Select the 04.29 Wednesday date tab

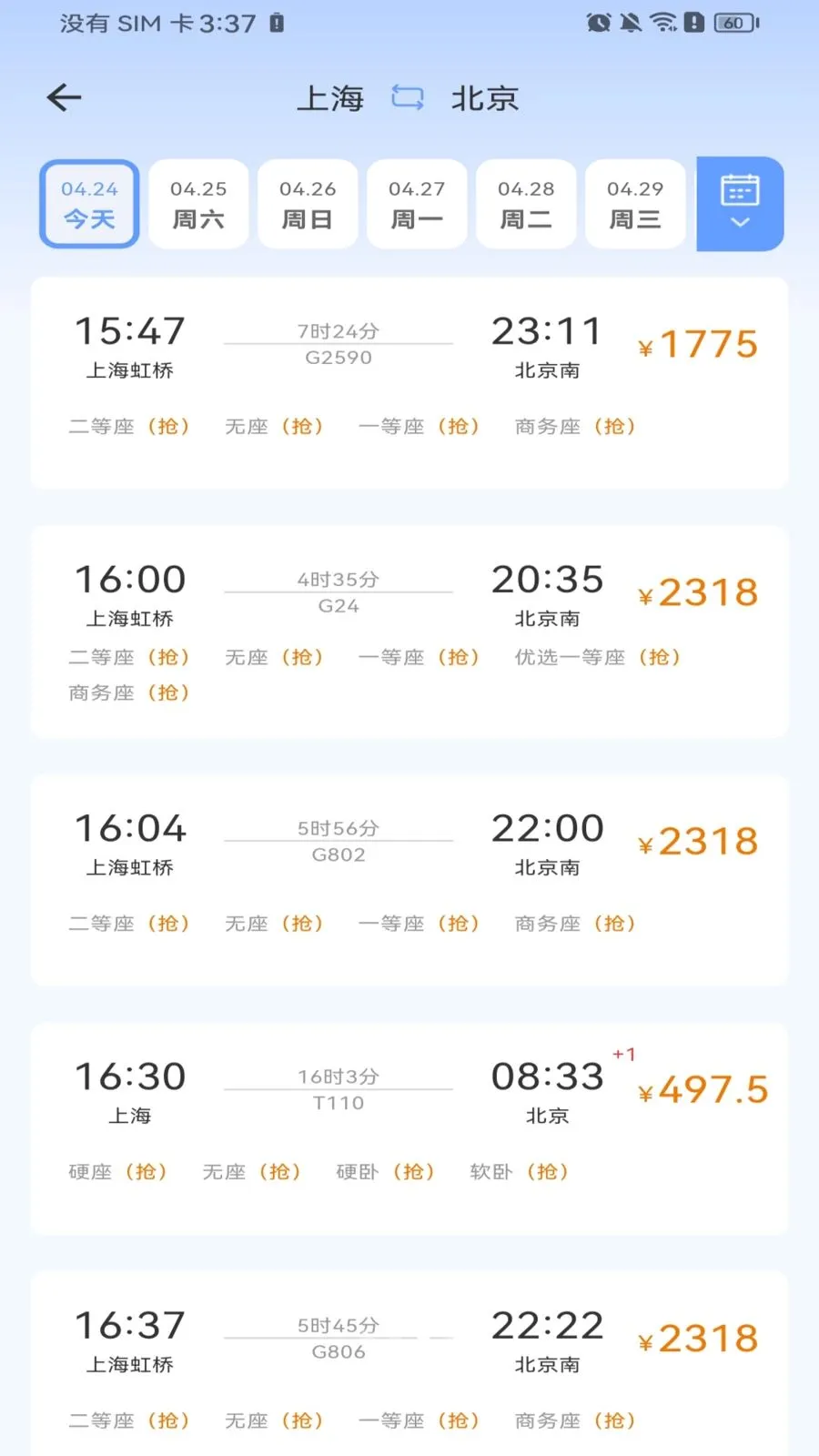point(635,204)
